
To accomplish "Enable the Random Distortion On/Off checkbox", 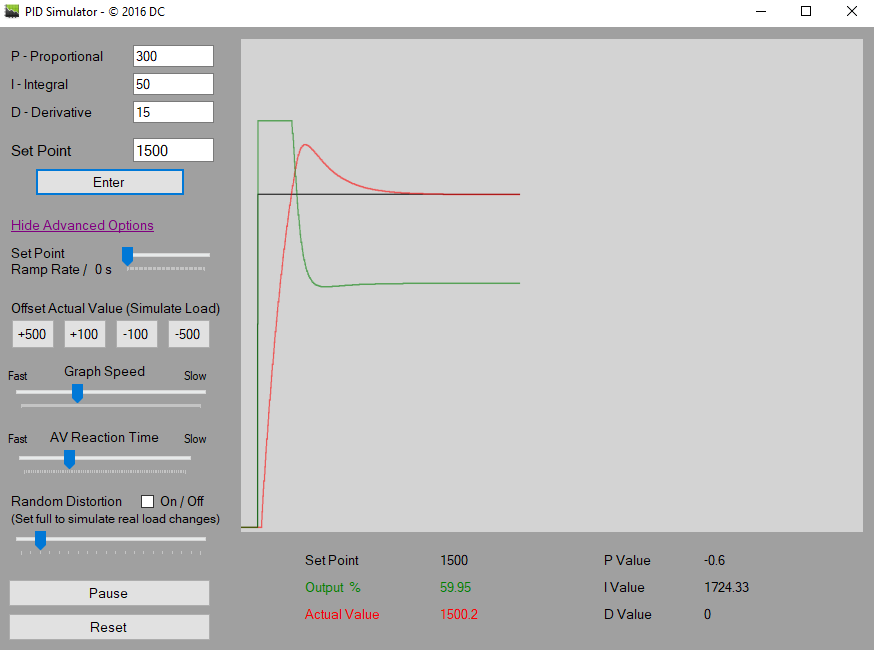I will [x=147, y=501].
